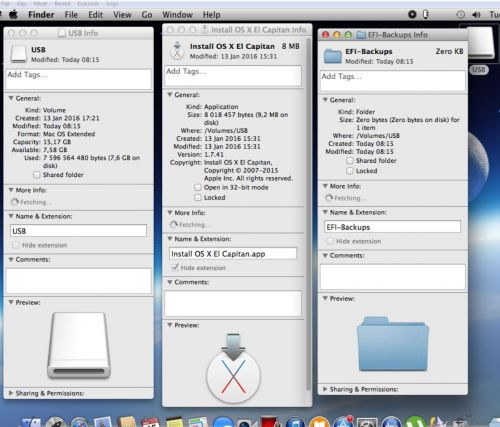
Task: Collapse Preview in El Capitan Info
Action: point(170,325)
